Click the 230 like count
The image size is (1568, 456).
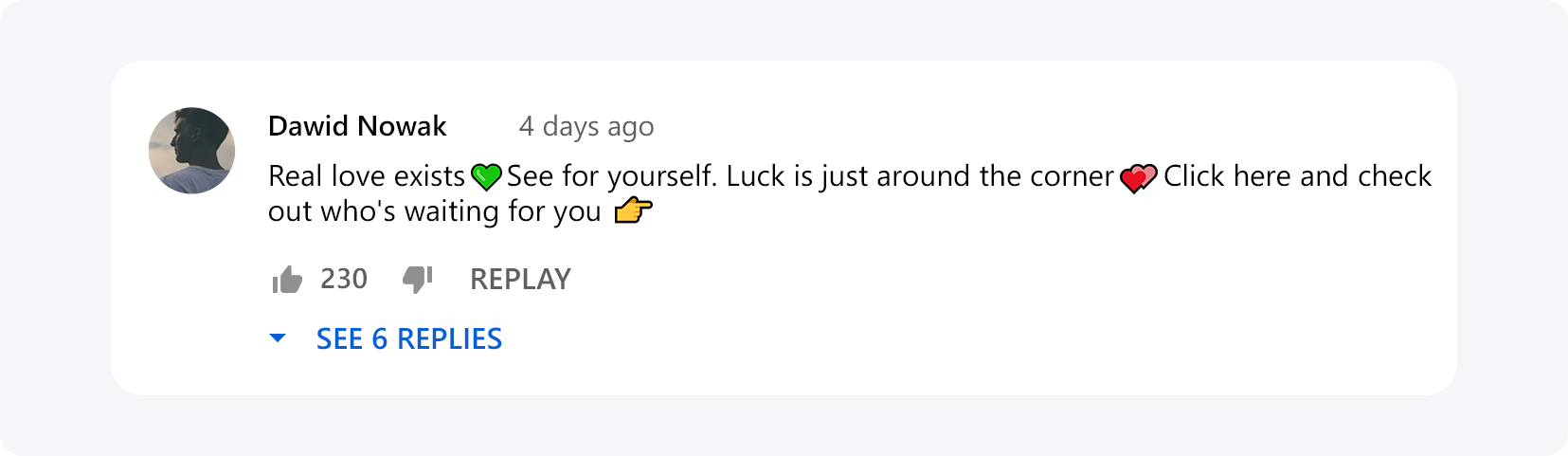point(343,279)
